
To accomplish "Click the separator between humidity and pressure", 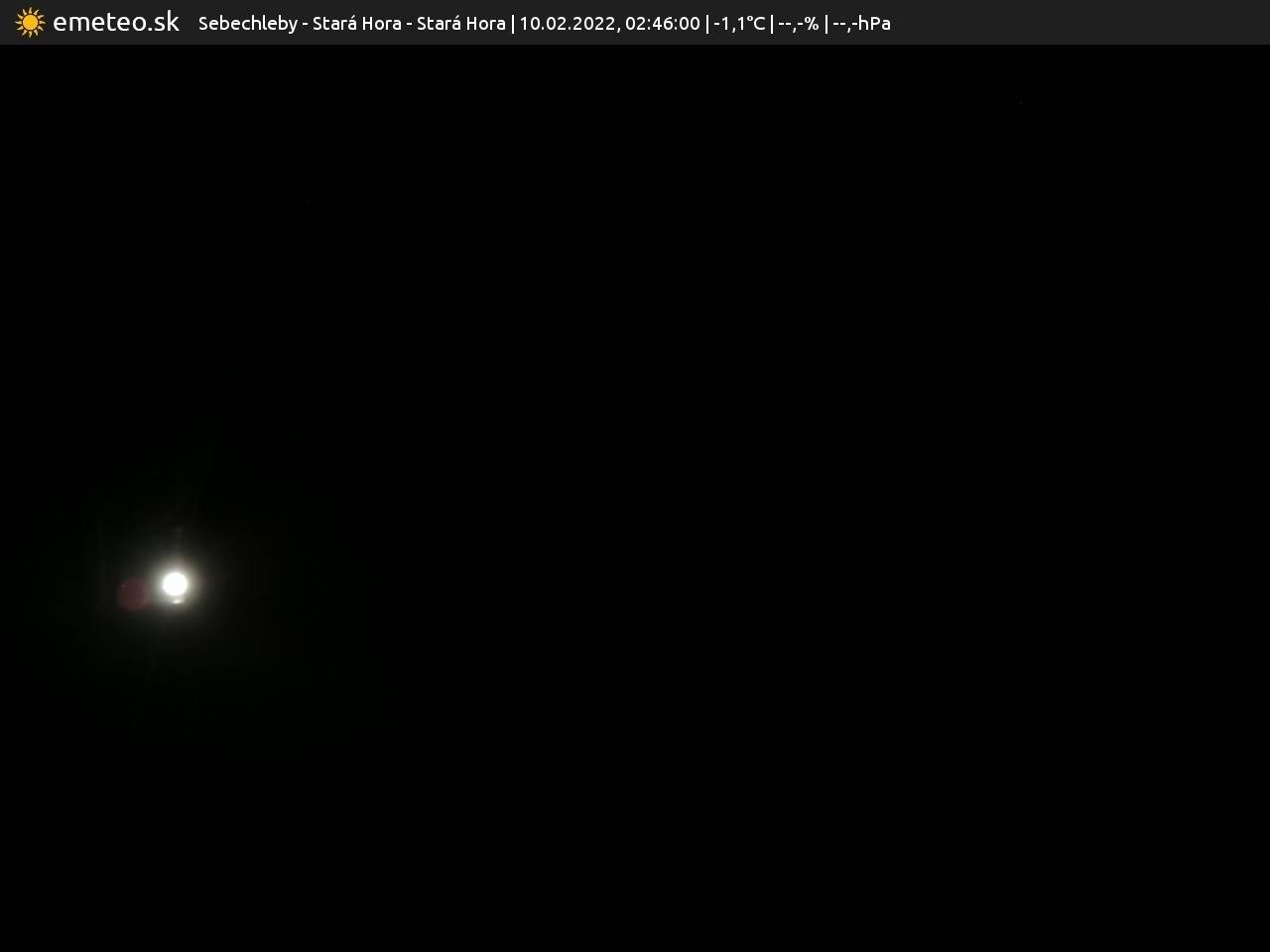I will pyautogui.click(x=825, y=23).
